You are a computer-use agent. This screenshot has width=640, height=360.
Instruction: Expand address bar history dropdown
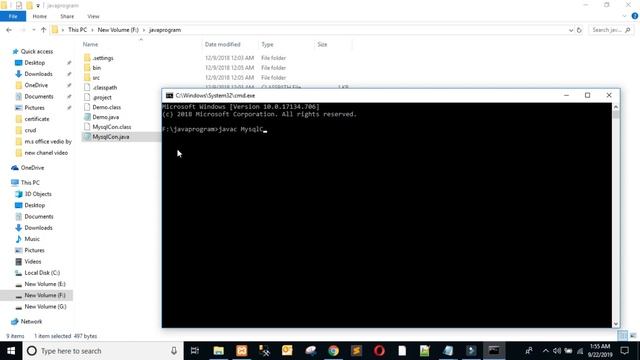pos(571,30)
